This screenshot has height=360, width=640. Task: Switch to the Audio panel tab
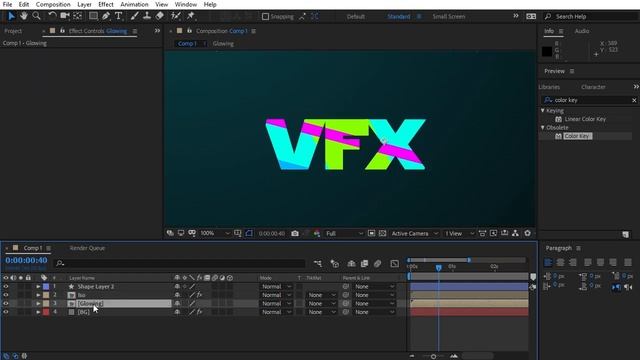click(582, 31)
